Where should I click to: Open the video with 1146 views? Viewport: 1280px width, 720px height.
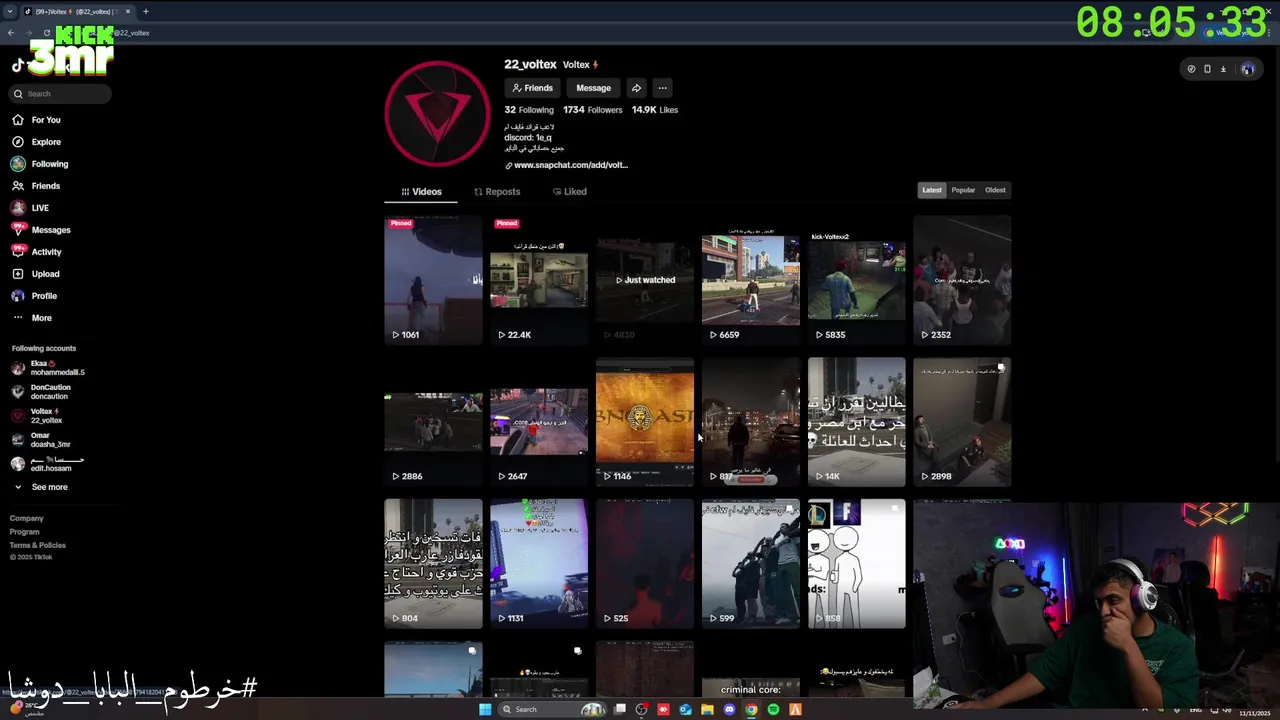click(x=645, y=422)
